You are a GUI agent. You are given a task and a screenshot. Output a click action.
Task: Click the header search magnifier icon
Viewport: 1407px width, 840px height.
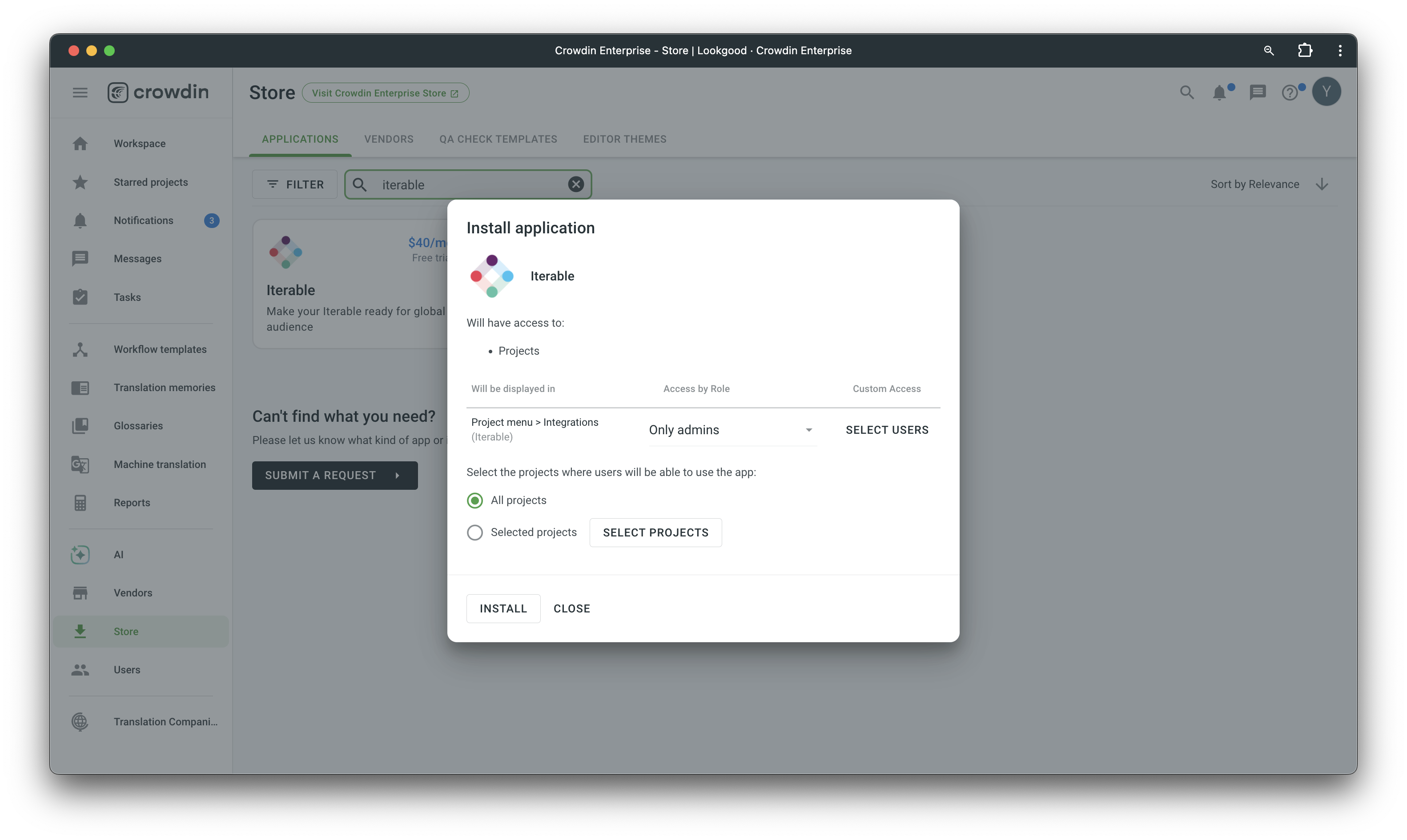click(1186, 92)
